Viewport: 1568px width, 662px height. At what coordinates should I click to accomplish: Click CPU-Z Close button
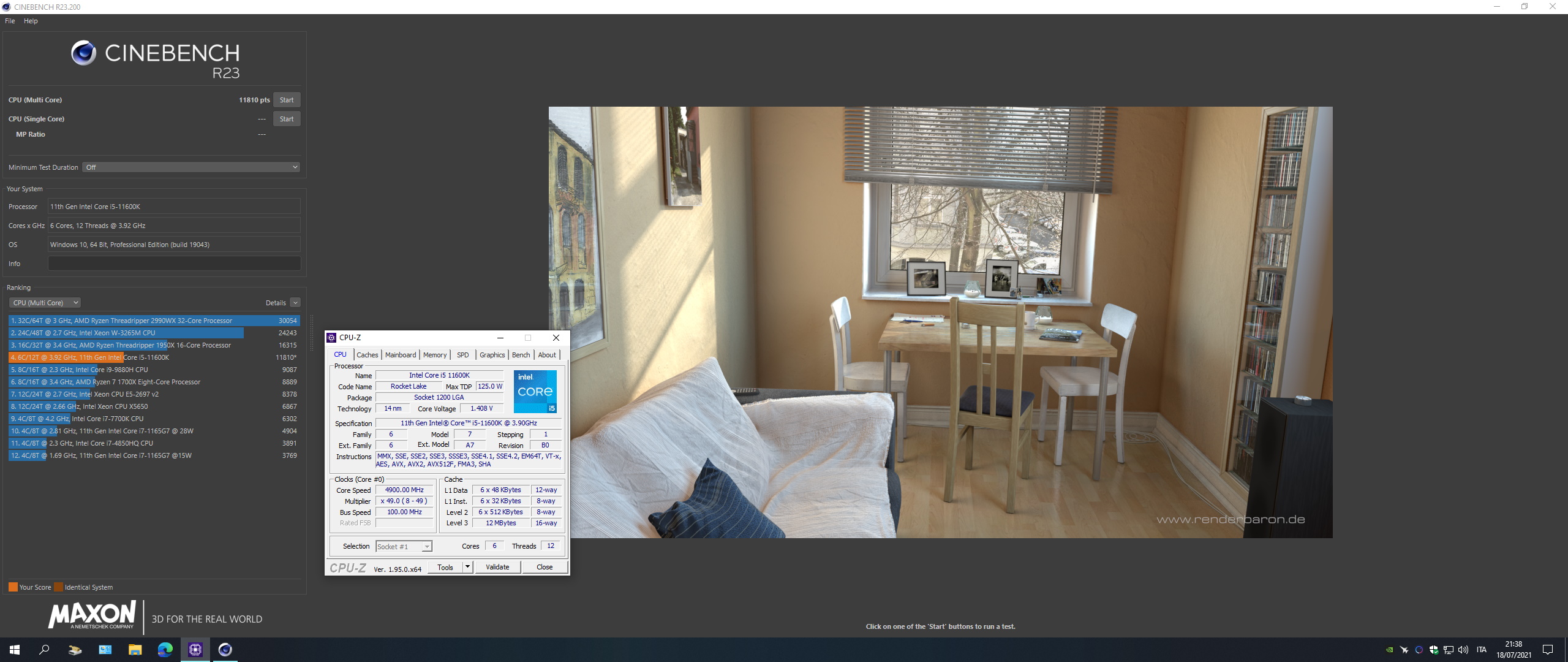click(x=545, y=567)
